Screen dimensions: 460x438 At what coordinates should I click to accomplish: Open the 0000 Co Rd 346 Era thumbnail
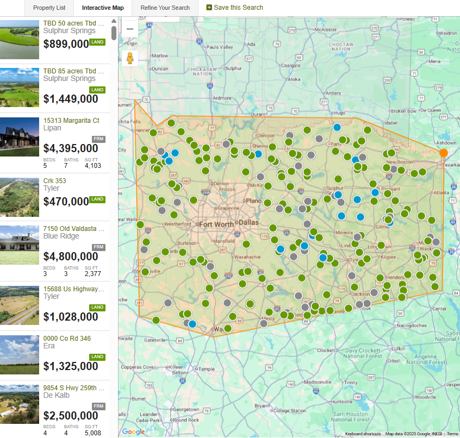point(19,354)
